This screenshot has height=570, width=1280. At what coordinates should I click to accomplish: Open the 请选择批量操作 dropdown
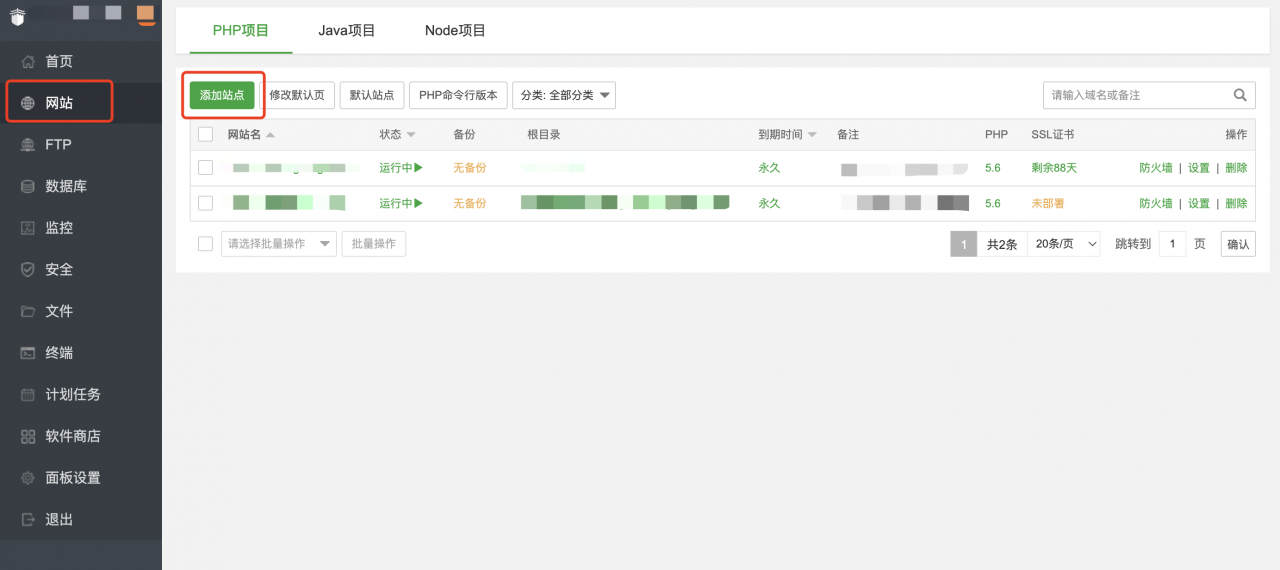(x=279, y=243)
